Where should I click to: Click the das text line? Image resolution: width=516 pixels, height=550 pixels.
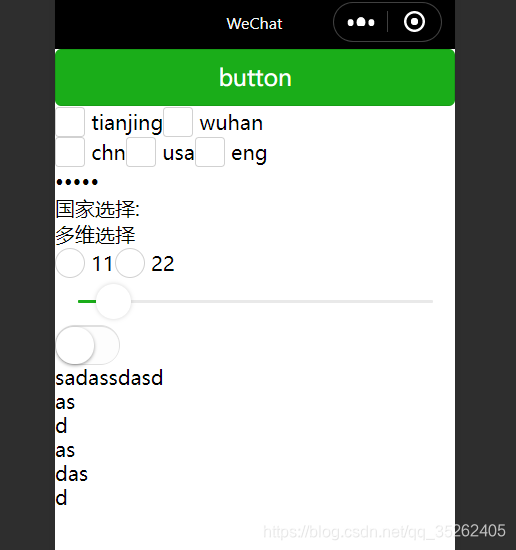[72, 474]
